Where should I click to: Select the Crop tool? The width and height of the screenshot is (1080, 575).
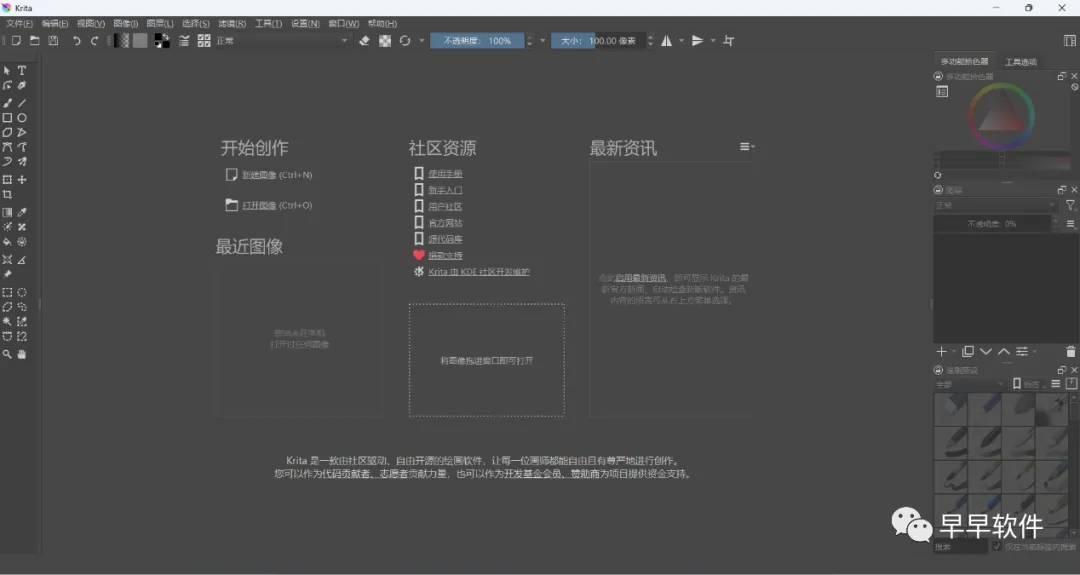[8, 194]
